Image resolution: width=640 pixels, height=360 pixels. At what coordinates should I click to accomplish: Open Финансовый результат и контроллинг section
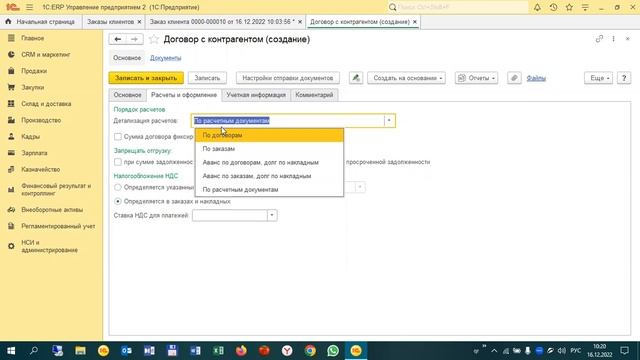[56, 189]
